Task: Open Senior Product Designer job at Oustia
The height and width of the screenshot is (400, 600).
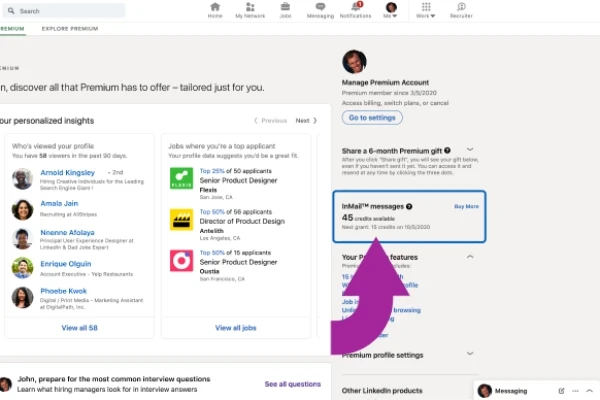Action: pos(238,262)
